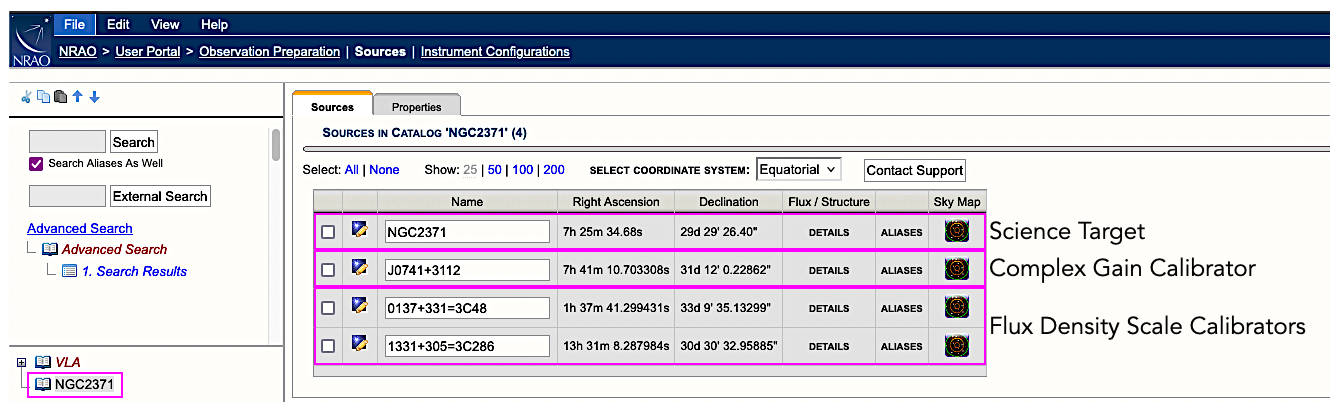Select the NGC2371 catalog in the tree
The height and width of the screenshot is (409, 1330).
(83, 384)
